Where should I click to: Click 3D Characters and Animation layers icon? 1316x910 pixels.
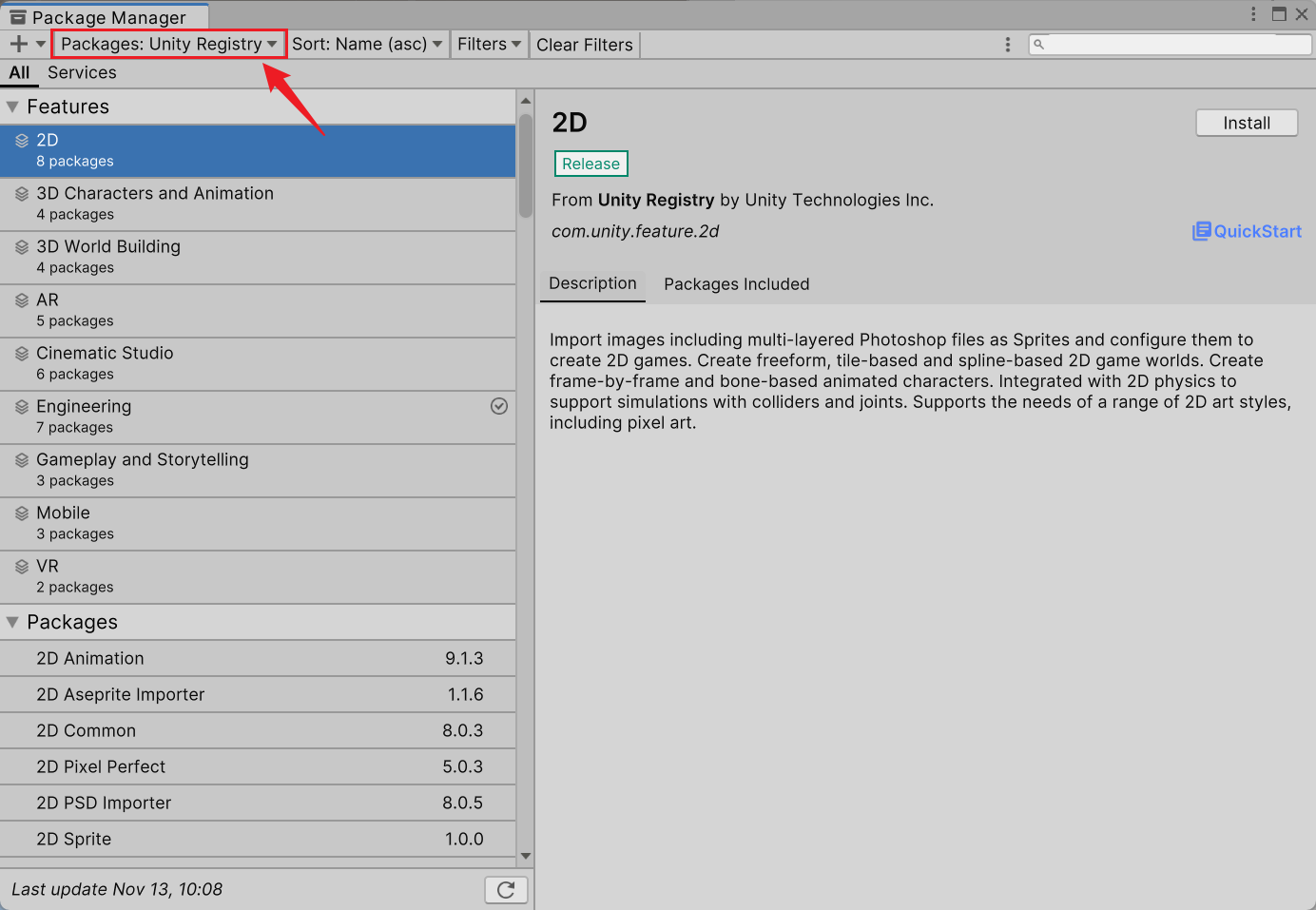click(22, 194)
